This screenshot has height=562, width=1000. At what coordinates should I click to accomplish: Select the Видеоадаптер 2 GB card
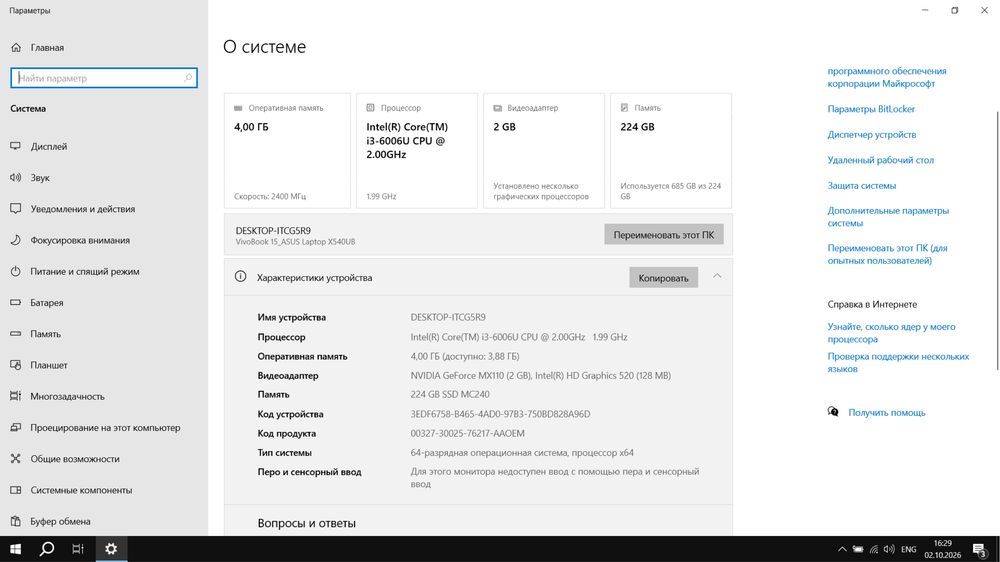[543, 151]
